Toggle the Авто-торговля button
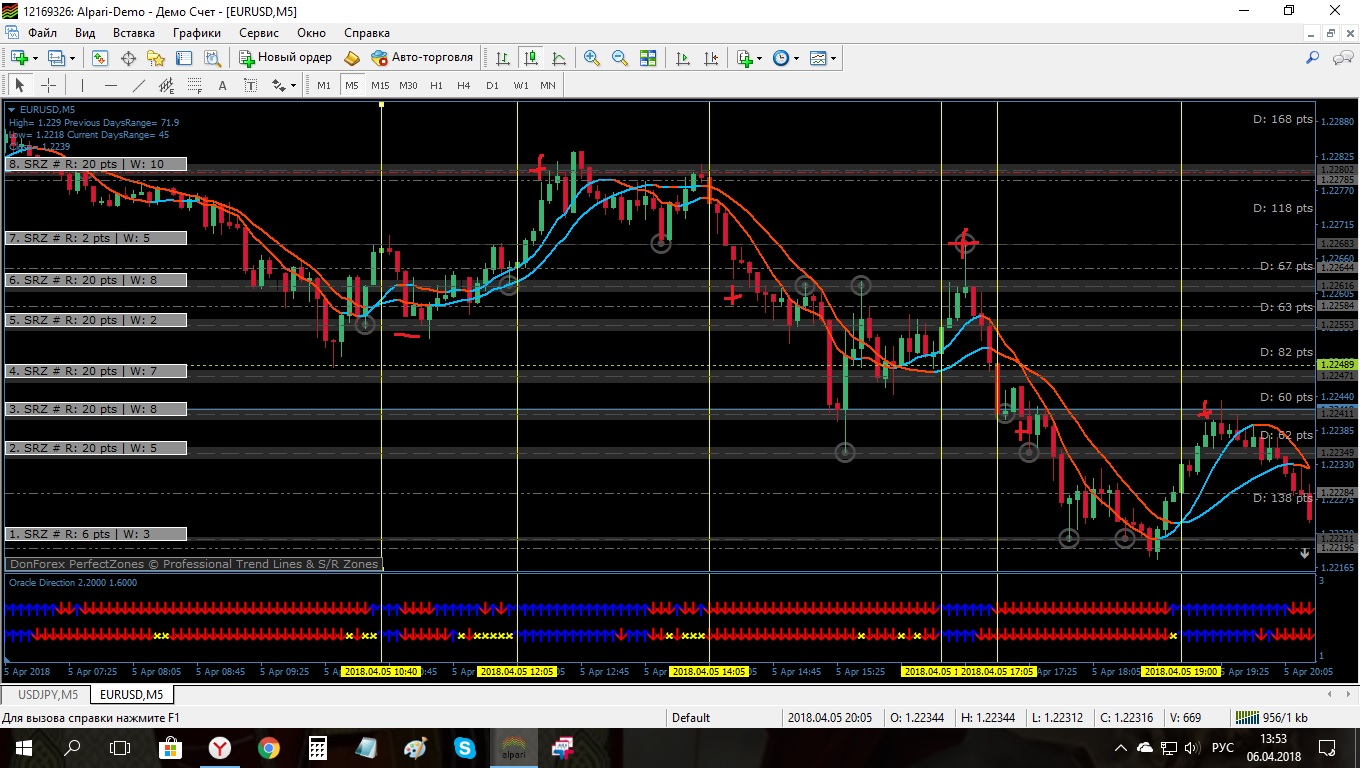Image resolution: width=1360 pixels, height=768 pixels. (x=422, y=58)
